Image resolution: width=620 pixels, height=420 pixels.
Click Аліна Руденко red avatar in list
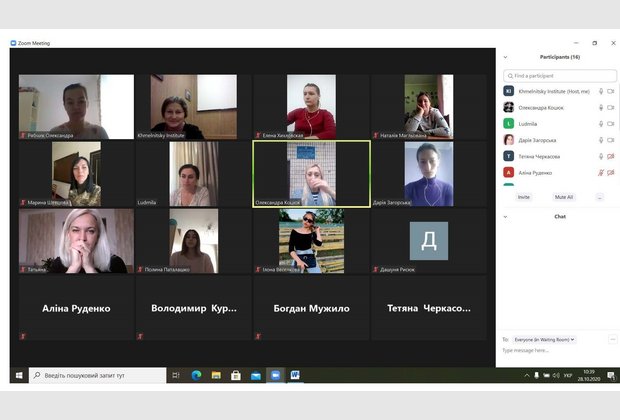[508, 172]
